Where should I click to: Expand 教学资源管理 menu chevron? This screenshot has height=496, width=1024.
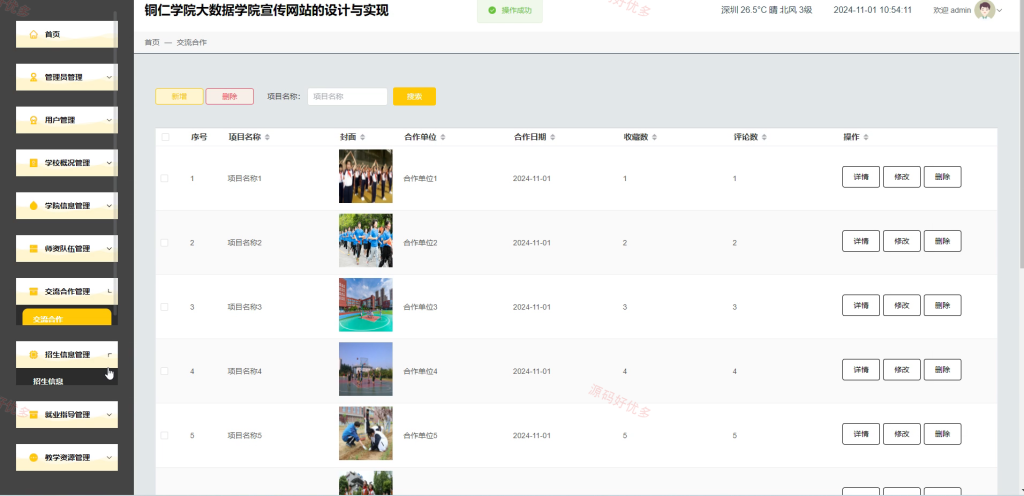coord(109,457)
